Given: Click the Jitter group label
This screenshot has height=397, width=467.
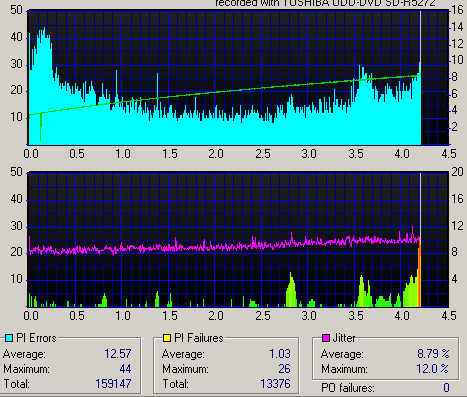Looking at the screenshot, I should [x=344, y=338].
